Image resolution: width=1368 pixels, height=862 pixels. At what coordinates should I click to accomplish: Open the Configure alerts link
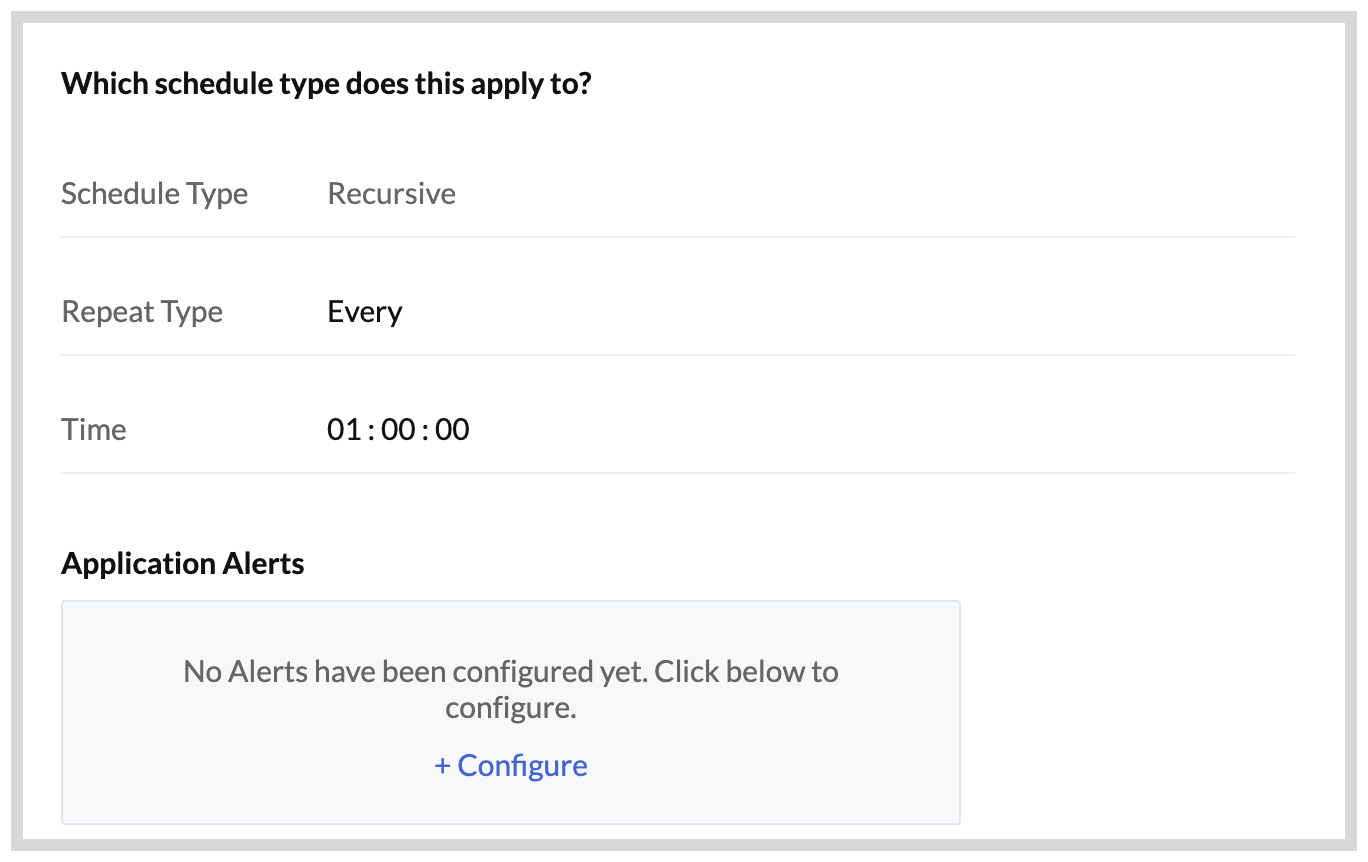pos(522,766)
